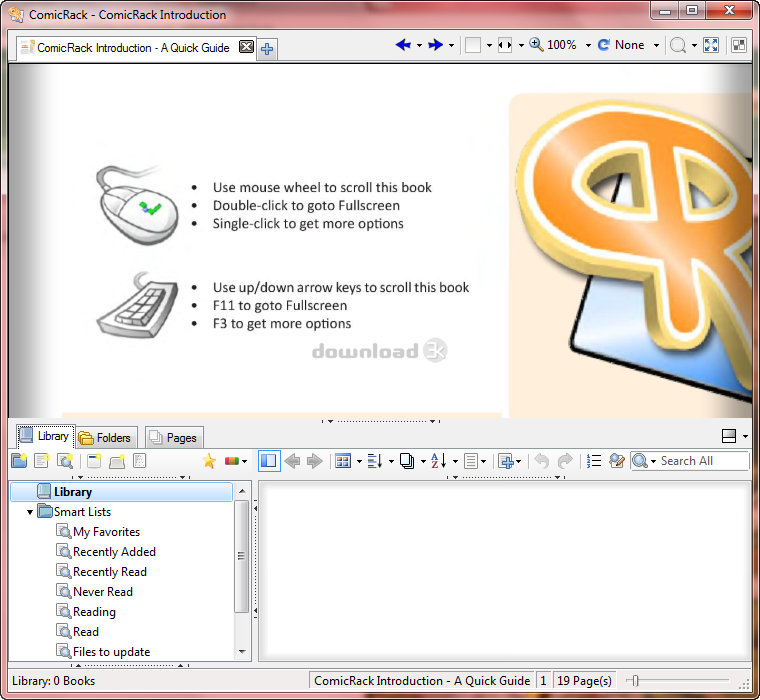Click the thumbnails view mode icon
Image resolution: width=760 pixels, height=700 pixels.
pyautogui.click(x=343, y=461)
